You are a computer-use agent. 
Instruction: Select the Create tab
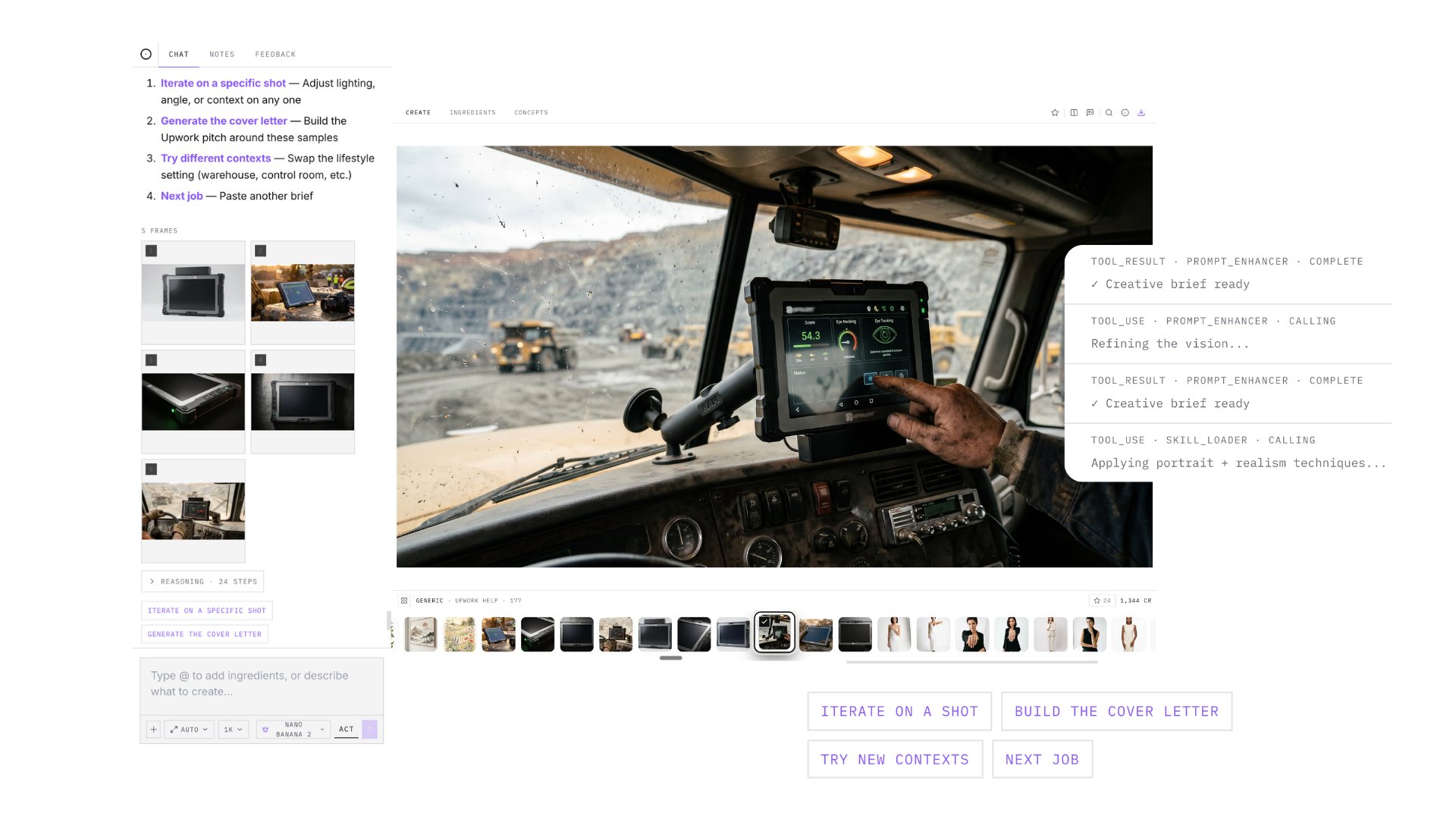tap(418, 112)
